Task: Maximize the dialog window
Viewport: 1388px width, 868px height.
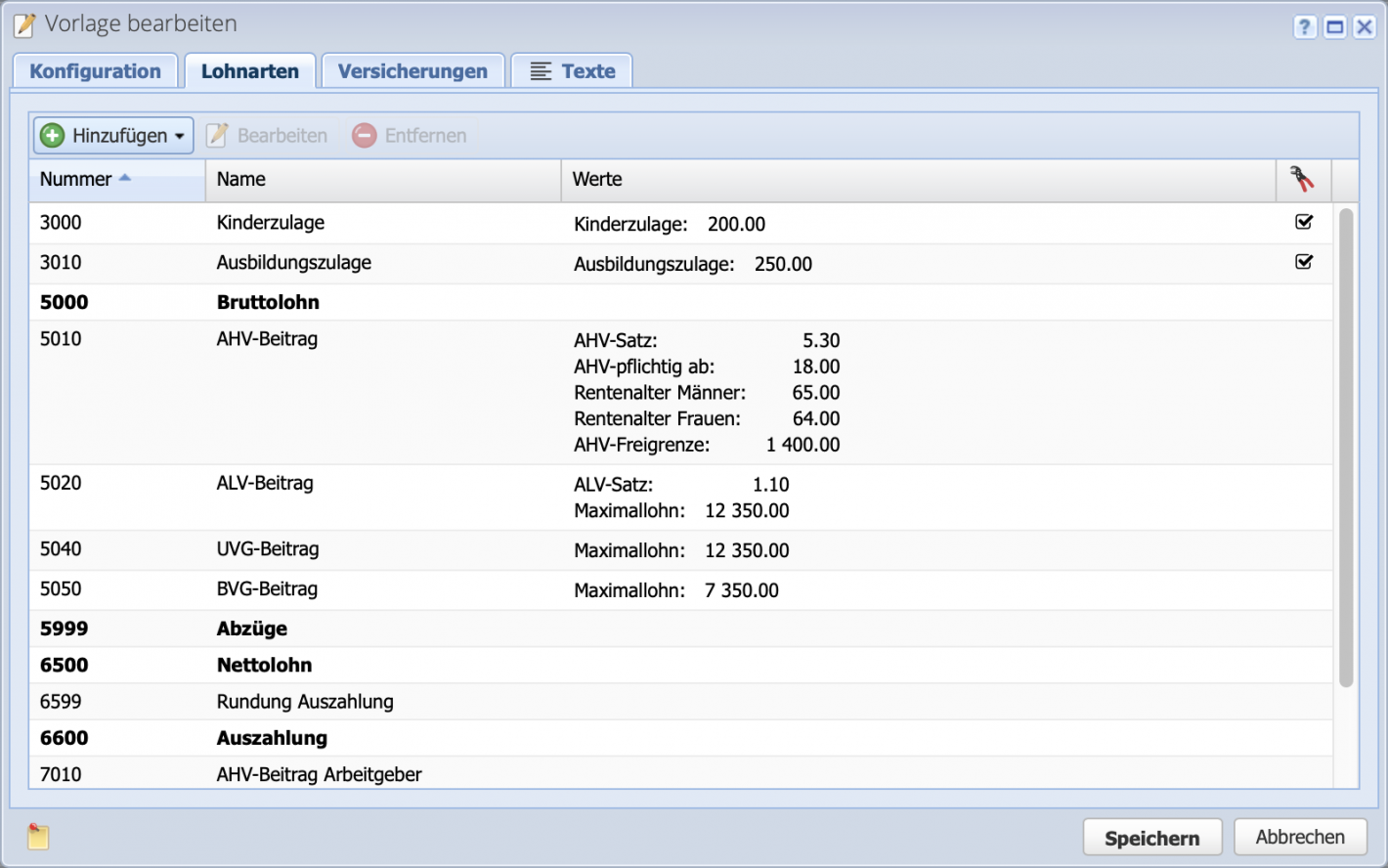Action: 1334,27
